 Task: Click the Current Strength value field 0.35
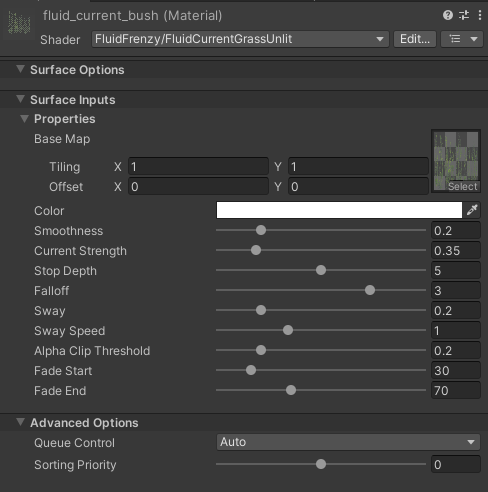[456, 250]
